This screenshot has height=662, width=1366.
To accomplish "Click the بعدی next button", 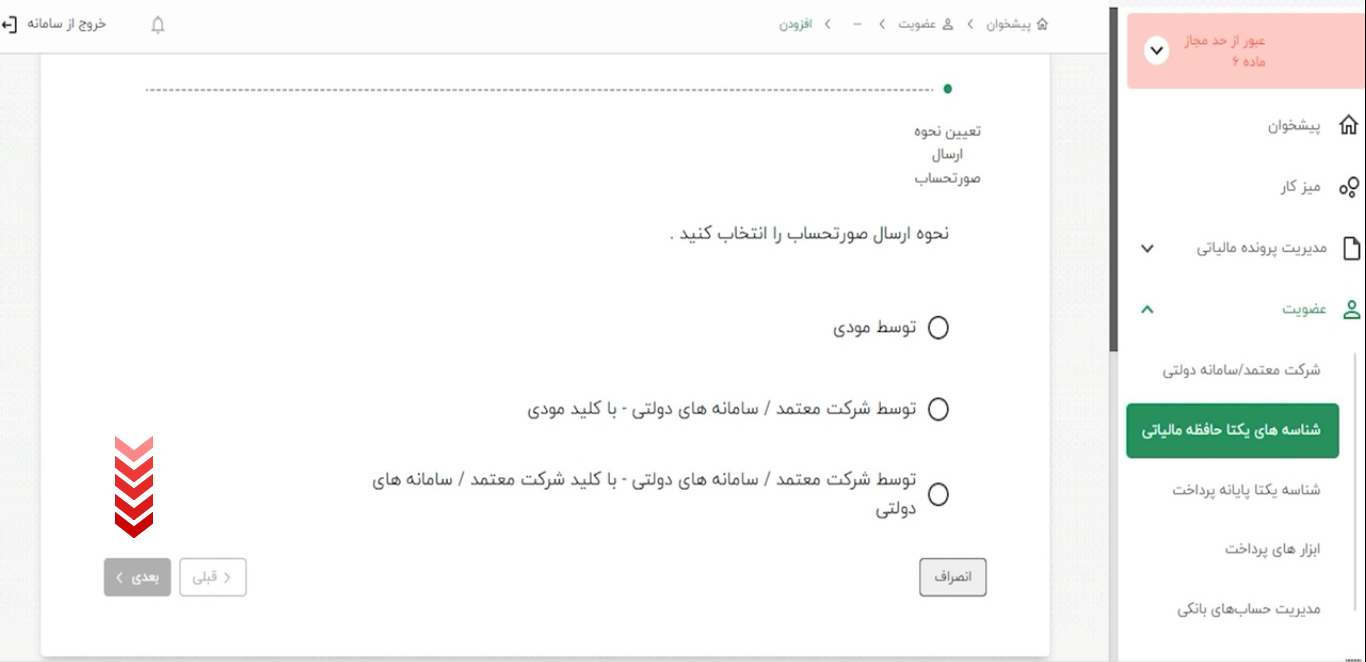I will 137,577.
